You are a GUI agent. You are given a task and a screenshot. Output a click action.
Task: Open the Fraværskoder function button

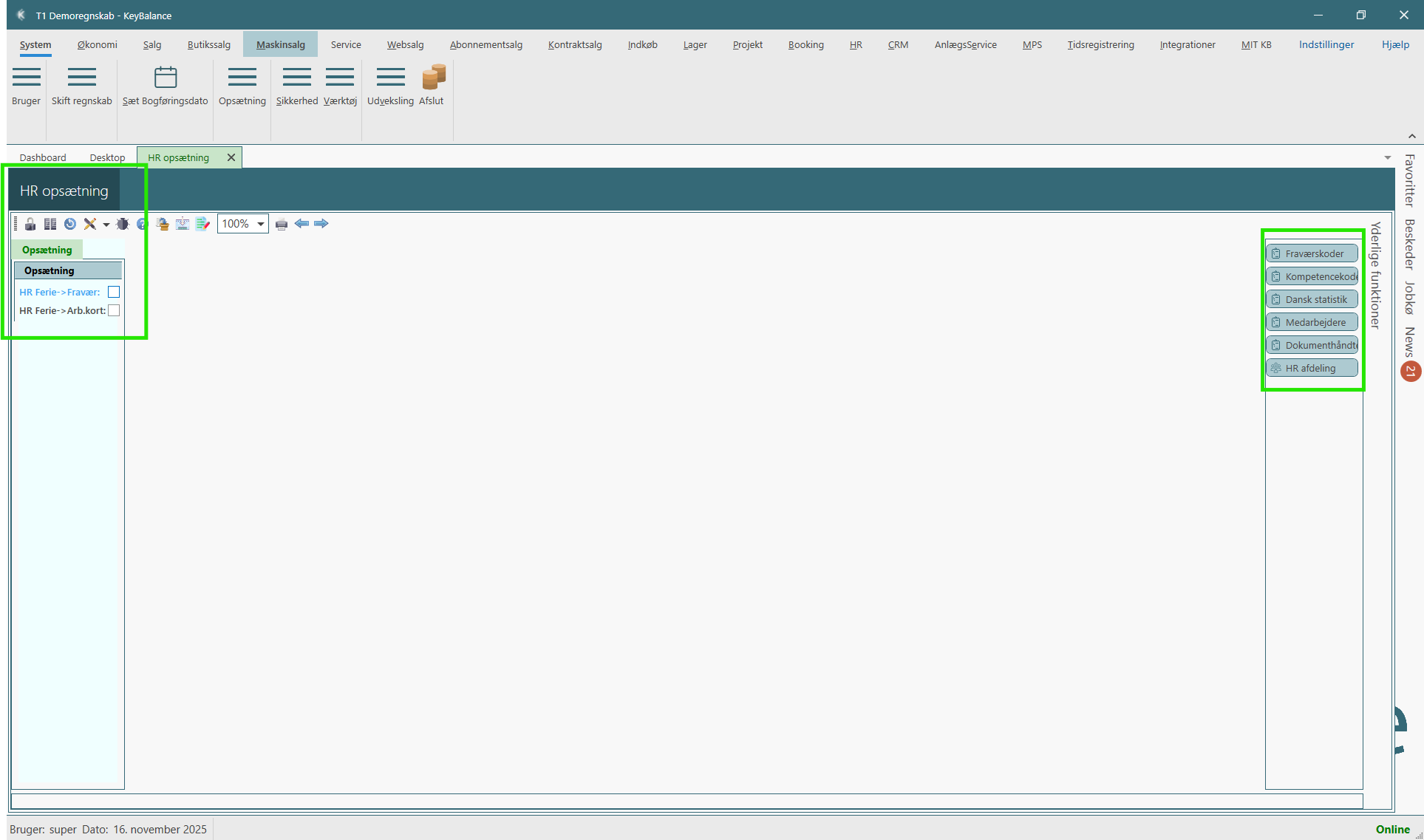1313,253
